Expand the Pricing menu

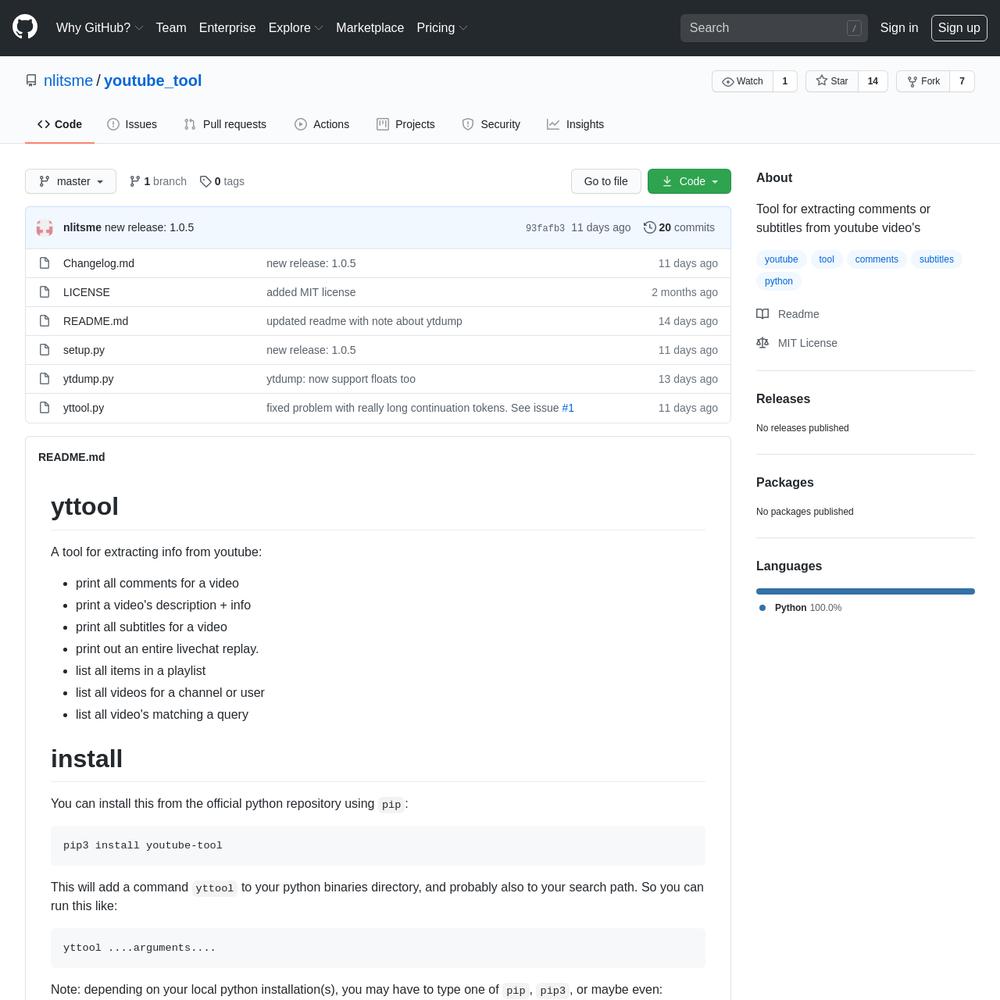coord(442,28)
